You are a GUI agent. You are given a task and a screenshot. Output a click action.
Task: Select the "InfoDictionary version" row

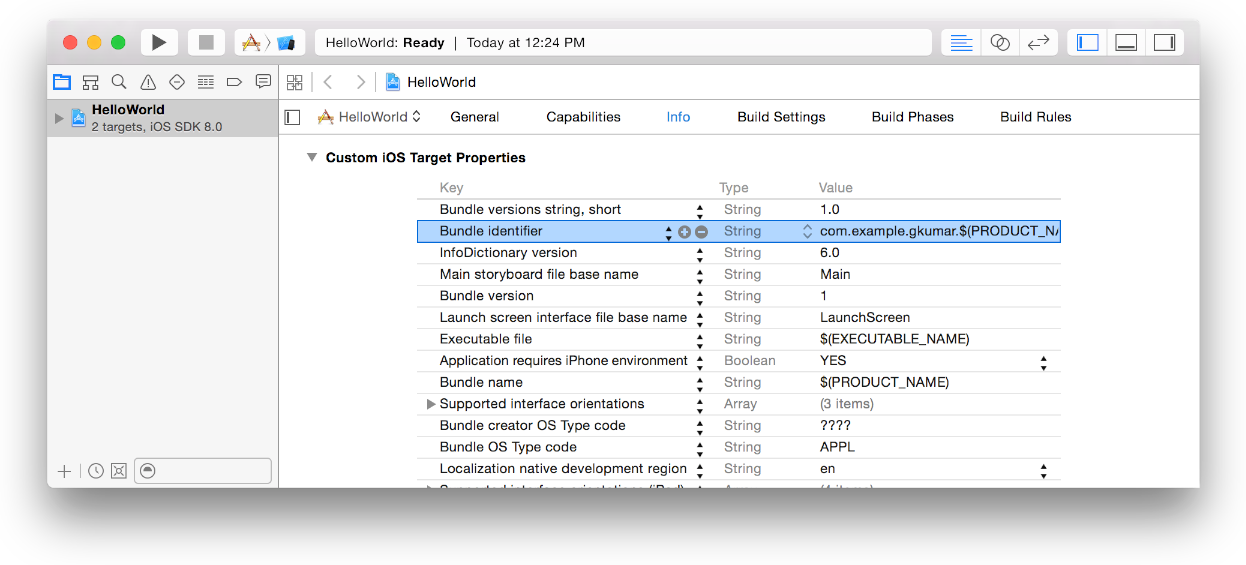(739, 253)
